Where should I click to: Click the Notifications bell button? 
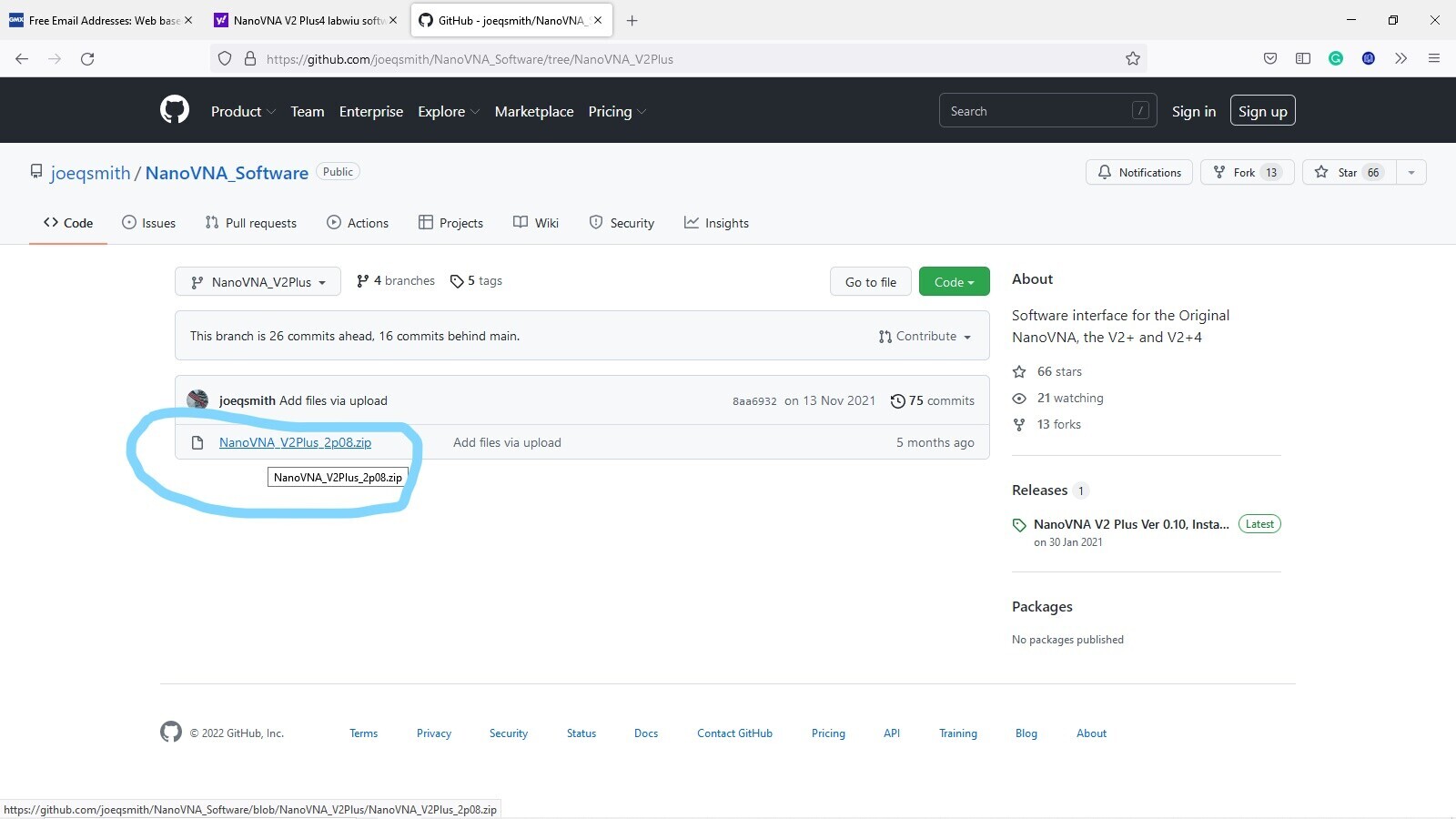1139,172
